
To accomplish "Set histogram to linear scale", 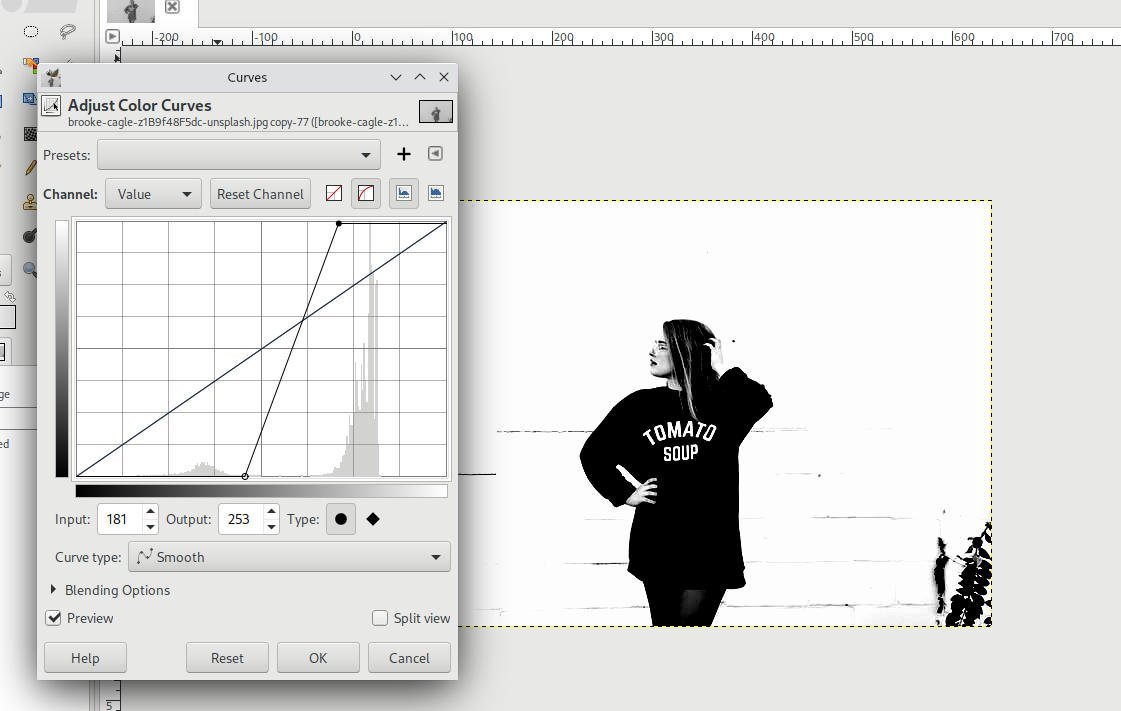I will [404, 194].
